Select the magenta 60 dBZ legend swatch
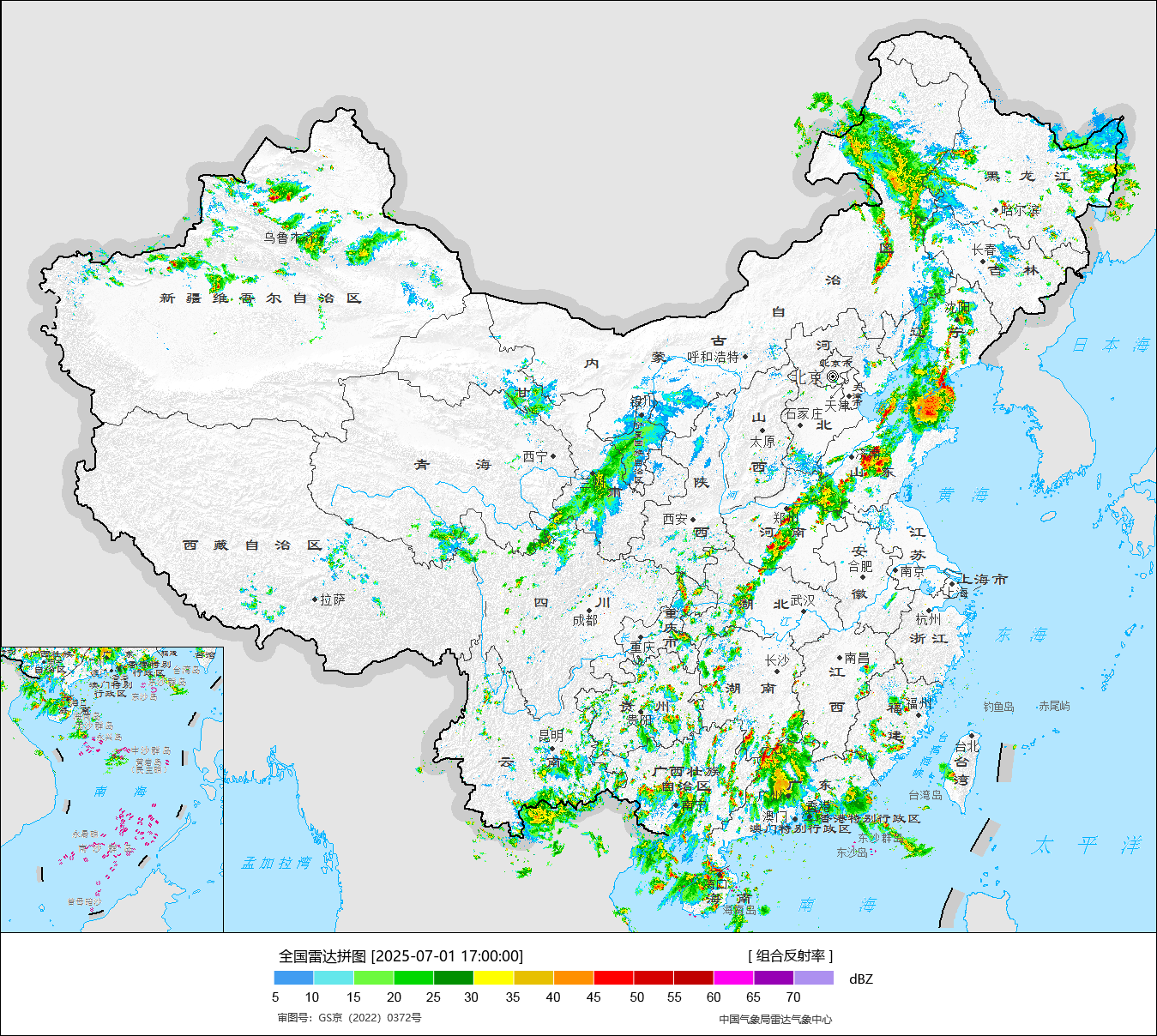 (x=733, y=978)
